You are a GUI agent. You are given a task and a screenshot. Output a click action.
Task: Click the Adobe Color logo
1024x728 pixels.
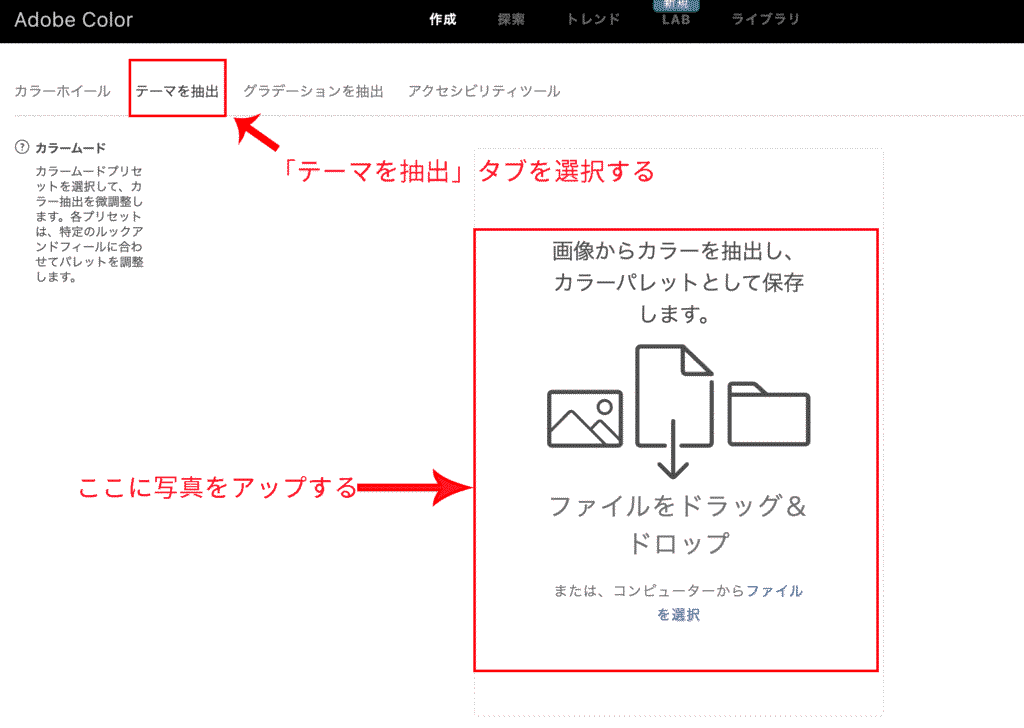pyautogui.click(x=73, y=20)
